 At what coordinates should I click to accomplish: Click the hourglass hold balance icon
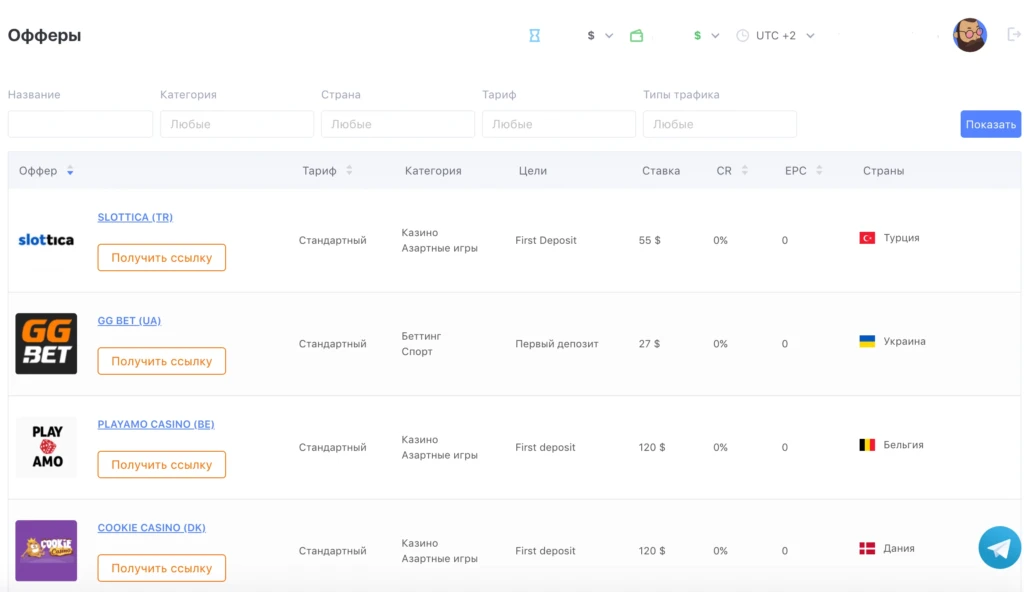click(534, 35)
